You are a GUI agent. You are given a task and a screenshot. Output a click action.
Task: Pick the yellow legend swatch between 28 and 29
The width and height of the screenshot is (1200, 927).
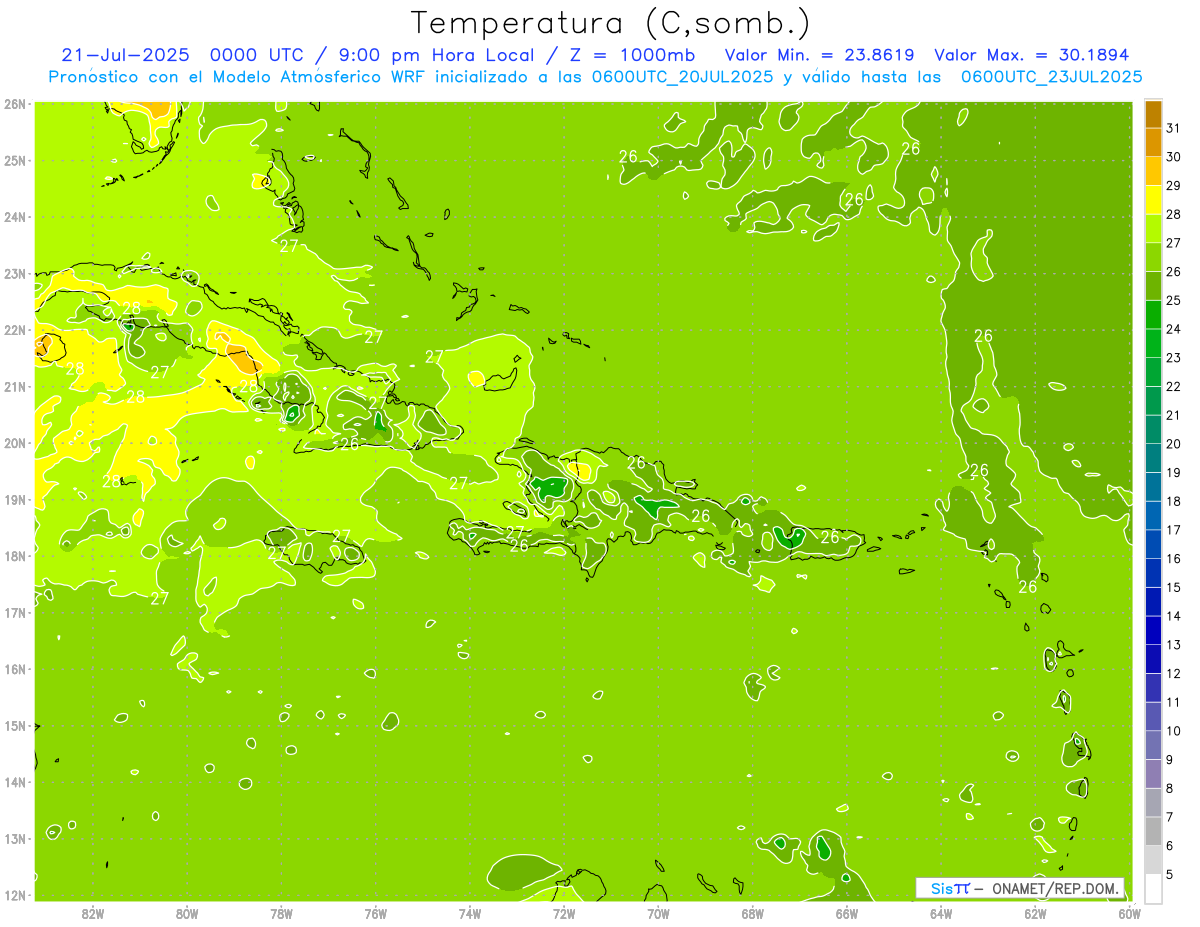1153,200
